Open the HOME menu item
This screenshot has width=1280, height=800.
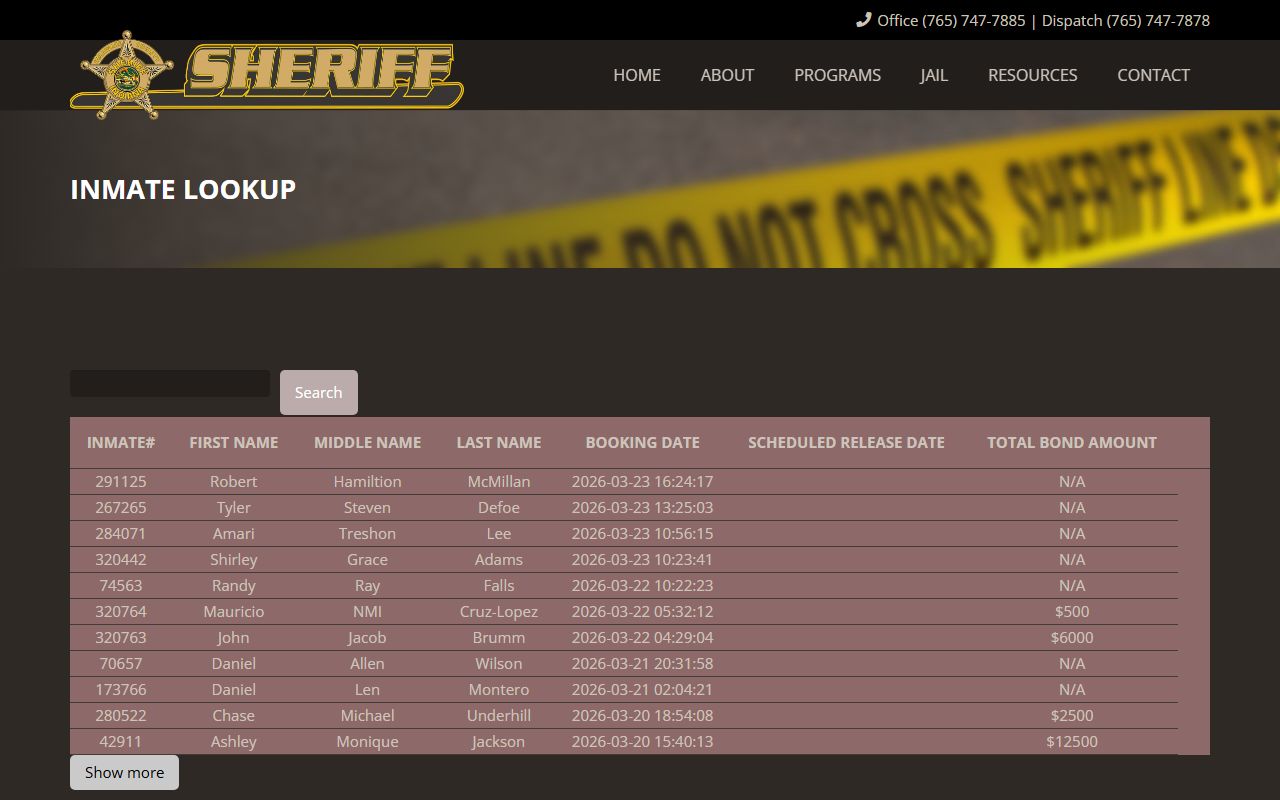(637, 75)
